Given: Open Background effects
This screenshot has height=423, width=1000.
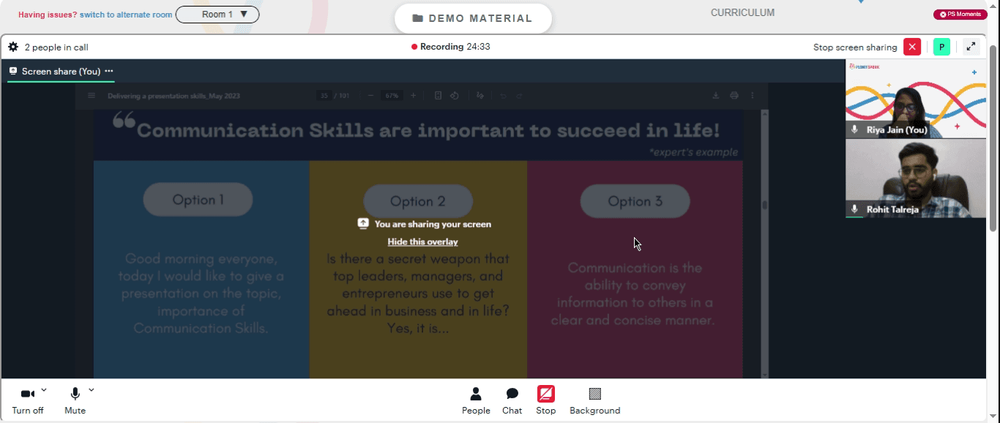Looking at the screenshot, I should pyautogui.click(x=595, y=401).
